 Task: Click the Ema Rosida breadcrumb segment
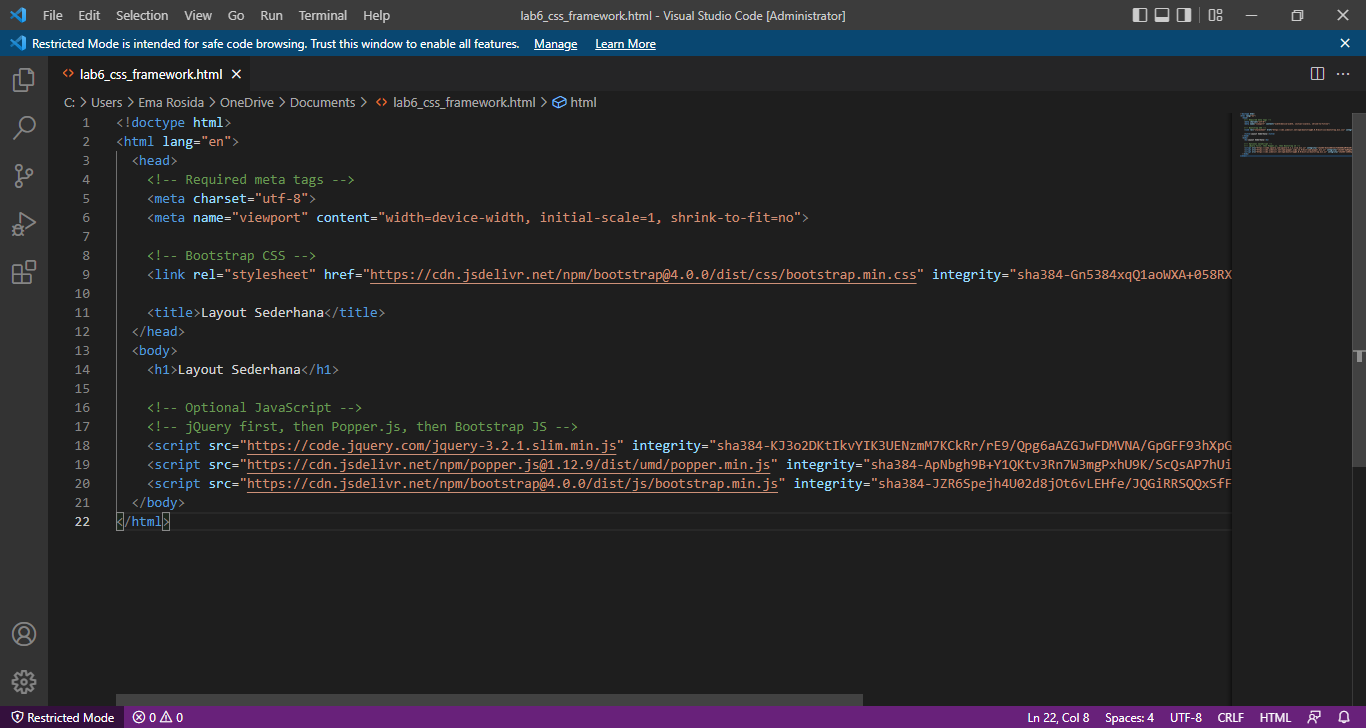(171, 102)
